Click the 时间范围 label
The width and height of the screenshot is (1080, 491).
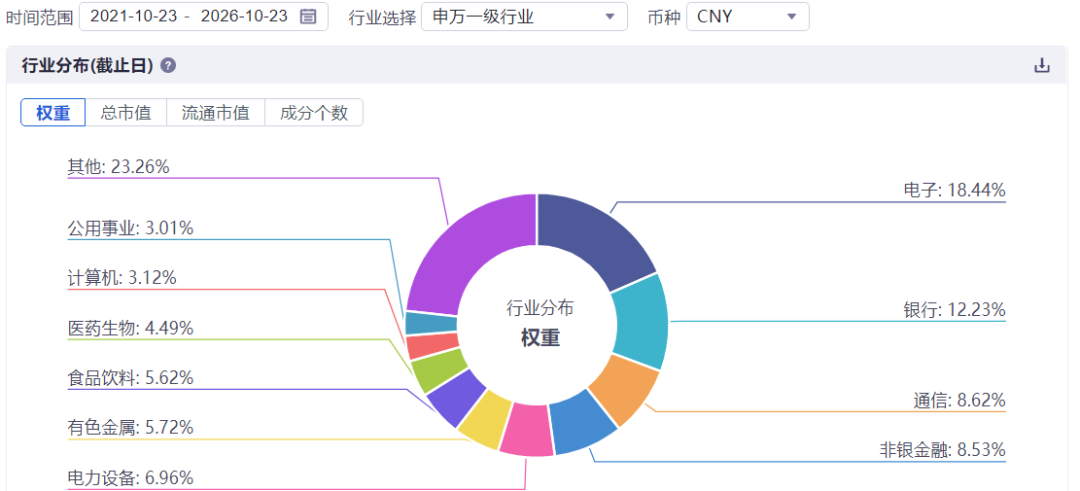pyautogui.click(x=40, y=17)
